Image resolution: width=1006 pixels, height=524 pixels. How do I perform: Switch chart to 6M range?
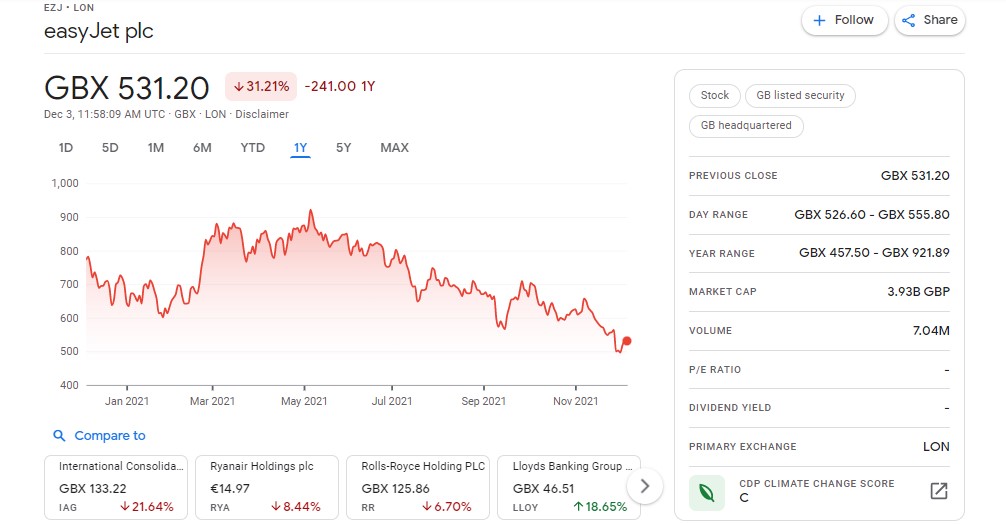click(x=202, y=148)
